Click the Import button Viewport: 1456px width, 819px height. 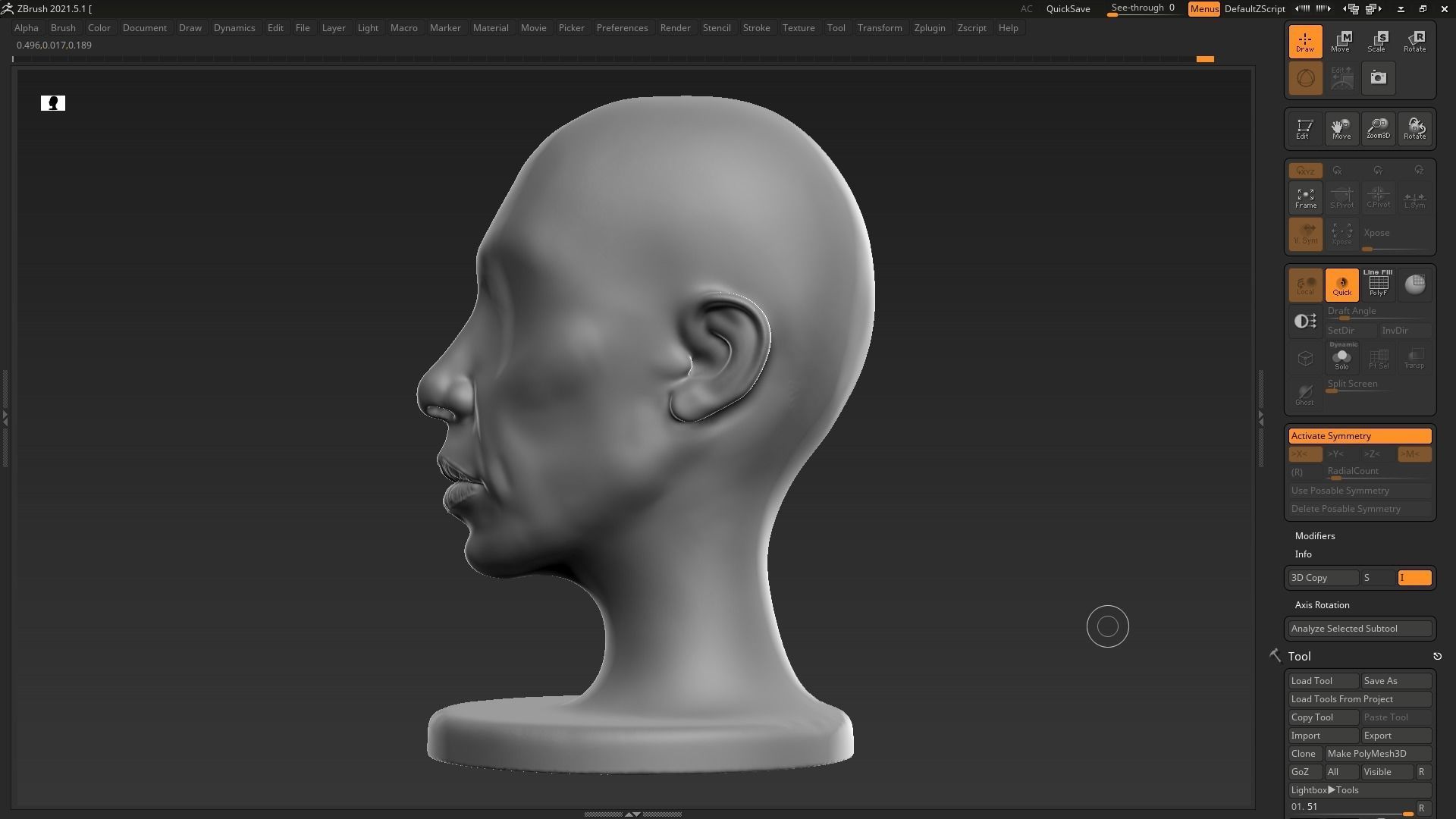click(1323, 736)
